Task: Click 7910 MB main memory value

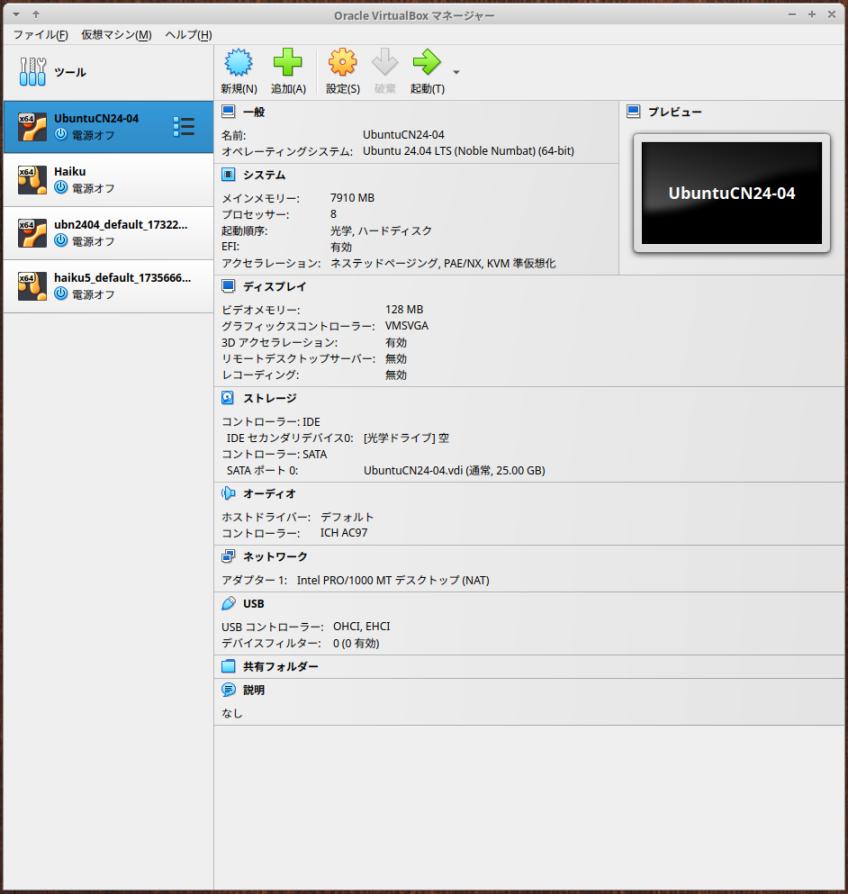Action: tap(352, 198)
